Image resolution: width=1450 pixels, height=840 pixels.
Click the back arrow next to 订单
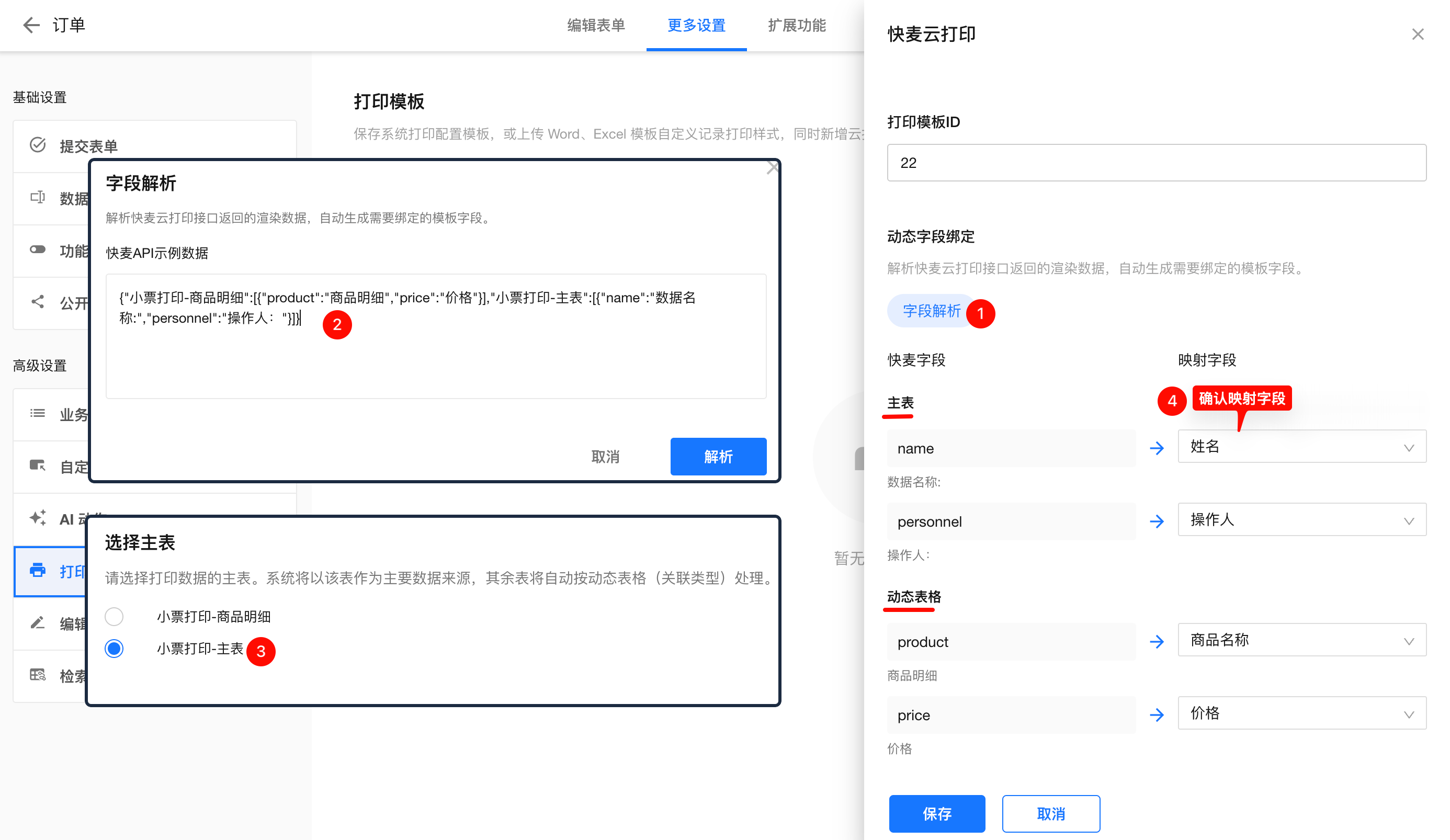point(31,25)
